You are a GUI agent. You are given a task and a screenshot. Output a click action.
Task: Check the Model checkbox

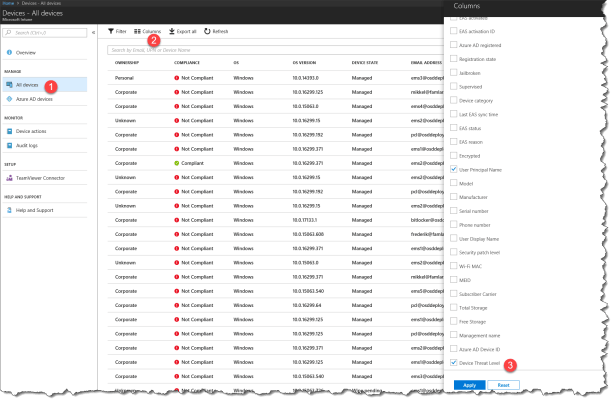click(x=454, y=183)
